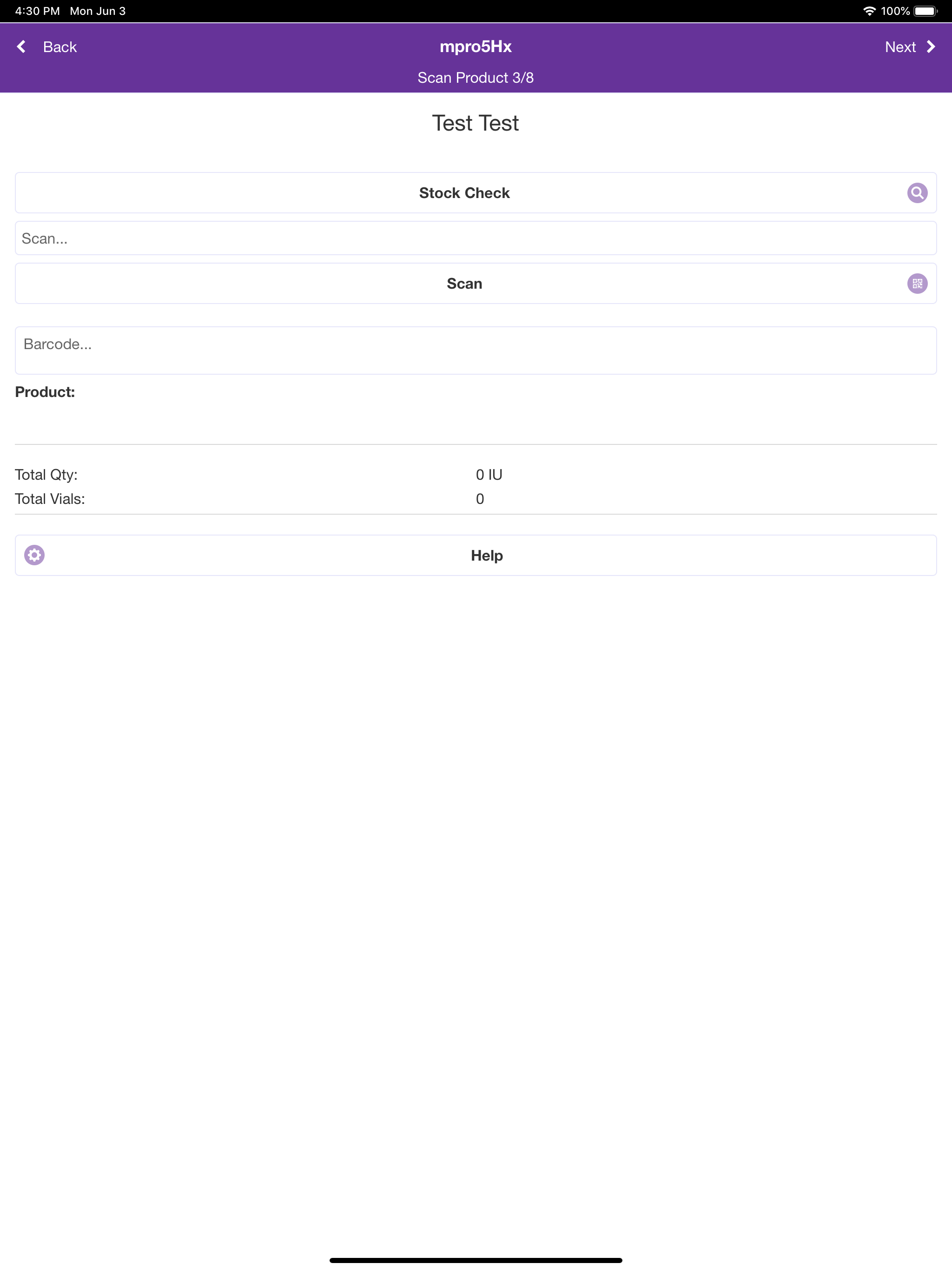Click the magnifier icon on Stock Check
This screenshot has width=952, height=1270.
pos(917,193)
